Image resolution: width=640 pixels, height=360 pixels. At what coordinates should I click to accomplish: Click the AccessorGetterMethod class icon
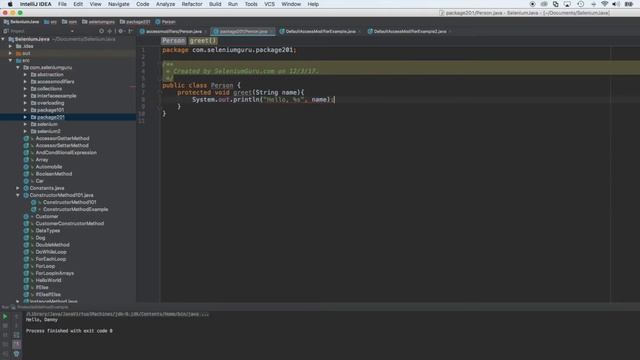click(x=27, y=138)
